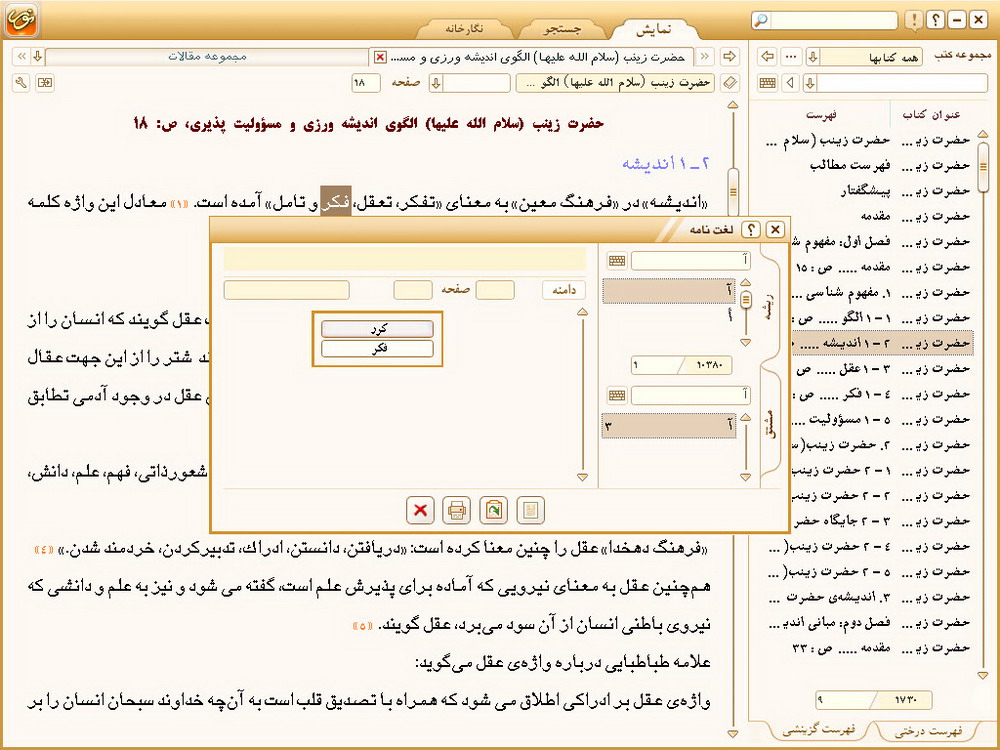Expand the مجموعه مقالات dropdown

click(37, 56)
